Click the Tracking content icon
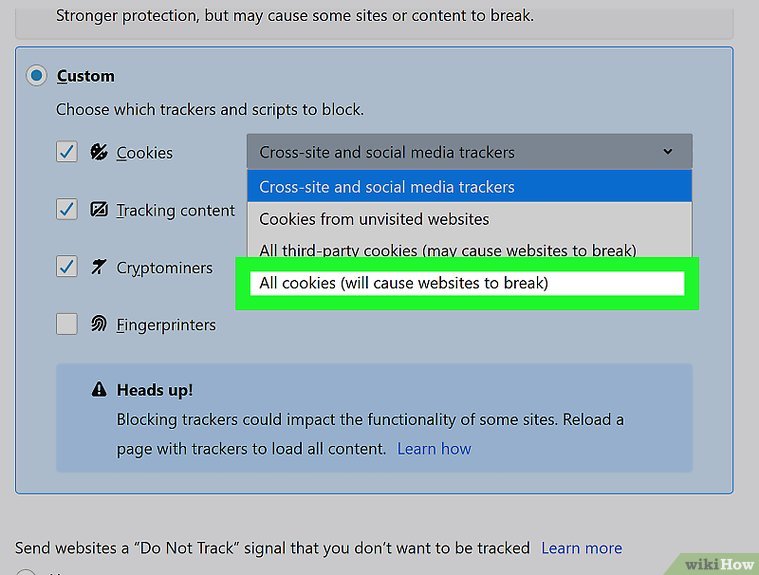The width and height of the screenshot is (759, 575). 98,210
